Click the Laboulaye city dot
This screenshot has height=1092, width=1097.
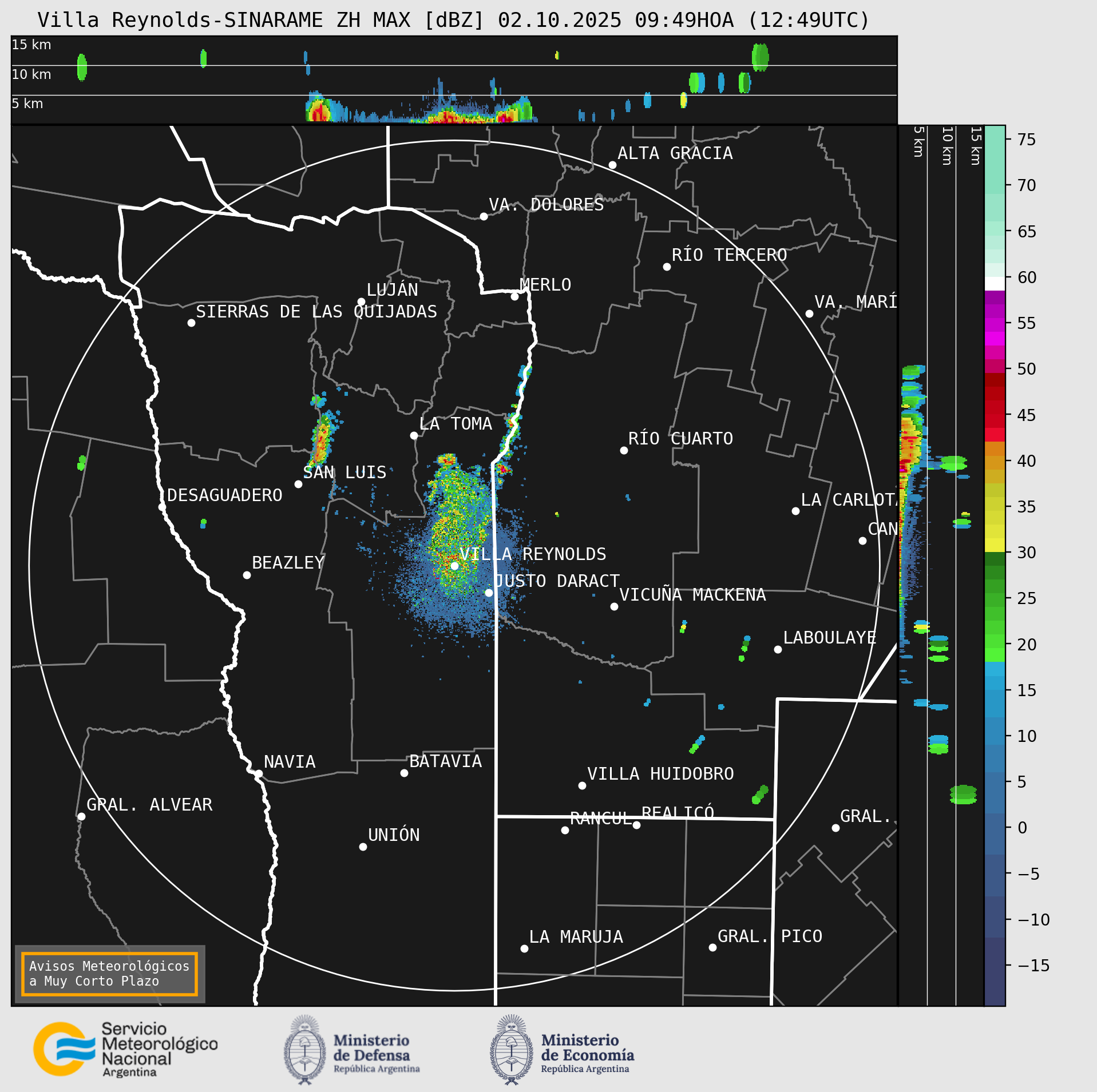(778, 649)
